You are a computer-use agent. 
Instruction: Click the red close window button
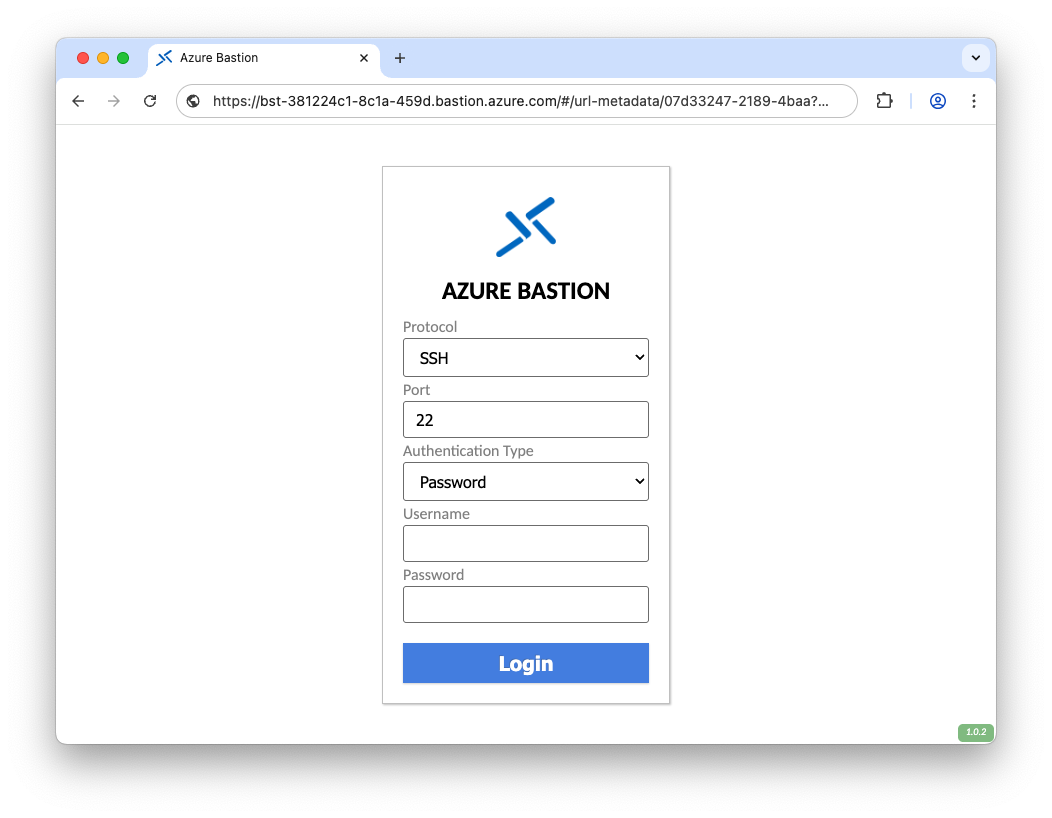pyautogui.click(x=83, y=58)
